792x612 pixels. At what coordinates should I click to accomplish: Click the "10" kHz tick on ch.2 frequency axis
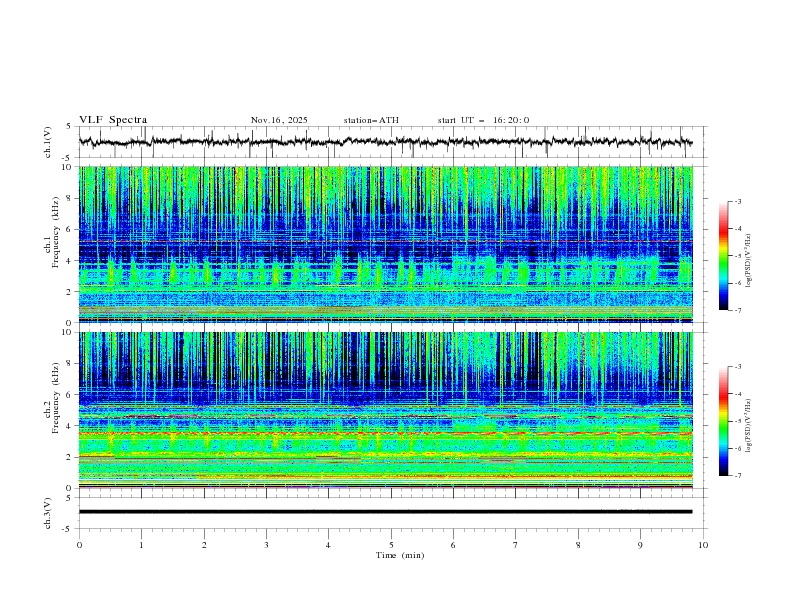(67, 332)
